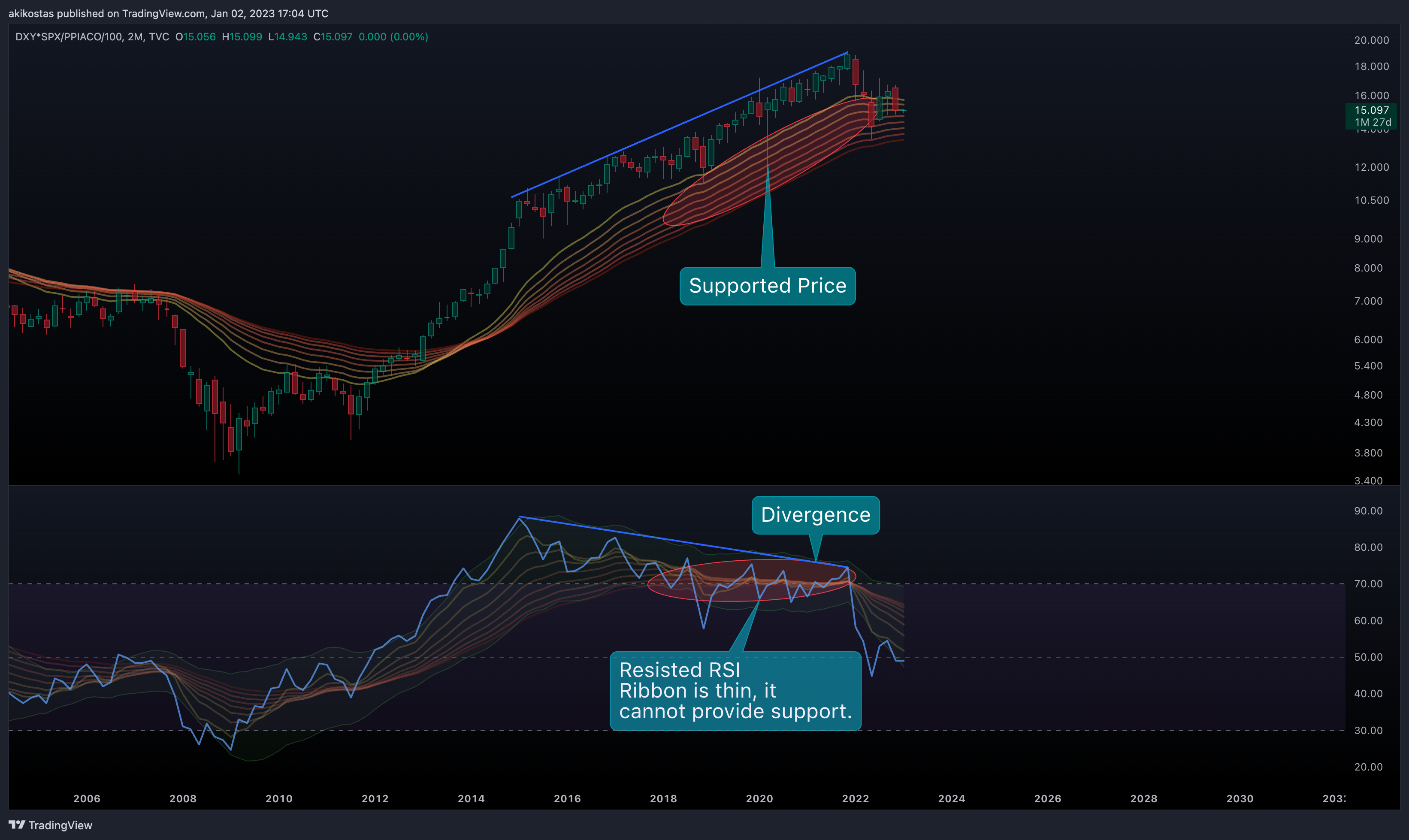1409x840 pixels.
Task: Click the 3.800 price axis label
Action: tap(1368, 453)
